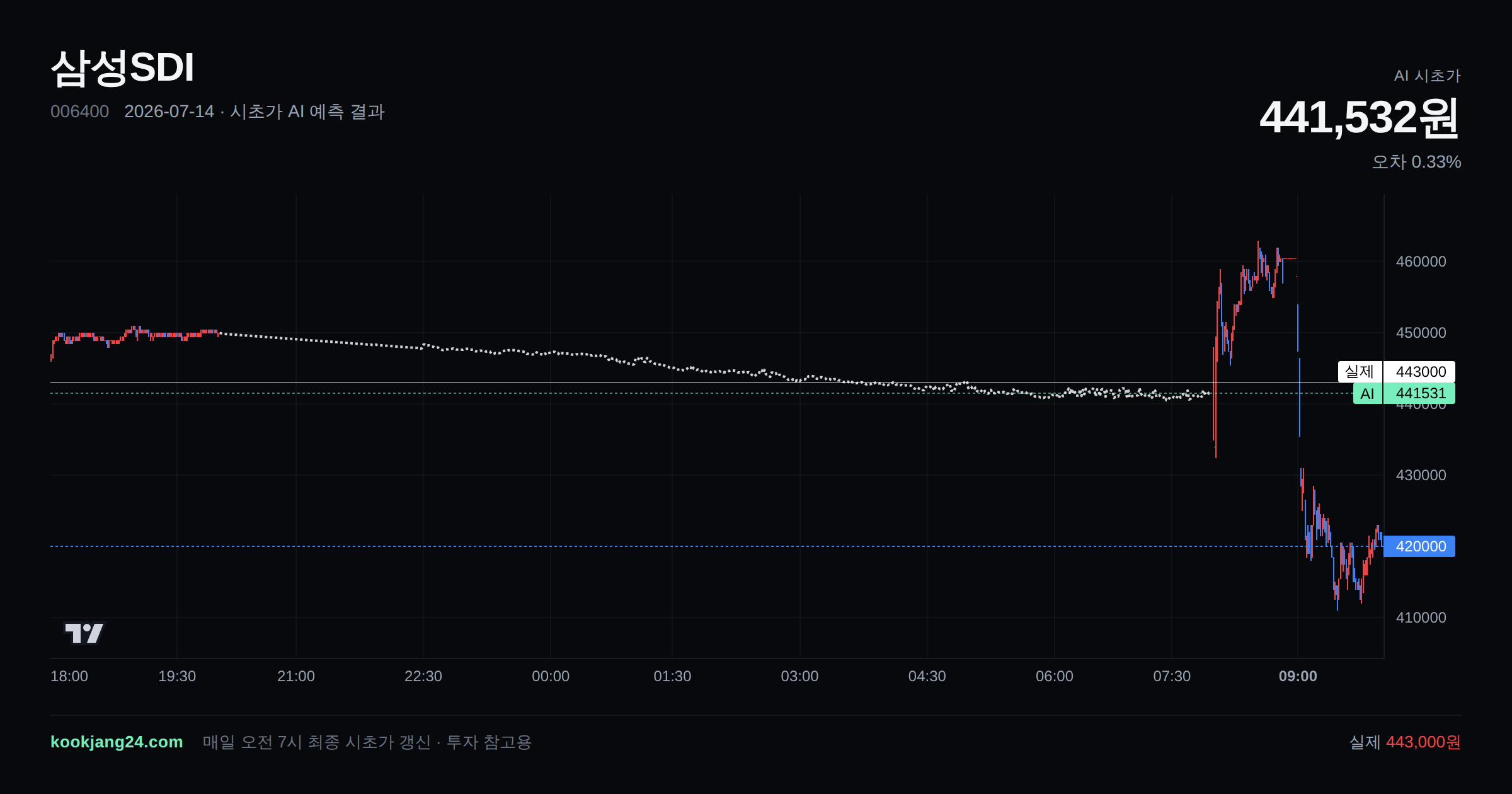Click the 매일 오전 7시 disclaimer text
The width and height of the screenshot is (1512, 794).
pyautogui.click(x=367, y=742)
